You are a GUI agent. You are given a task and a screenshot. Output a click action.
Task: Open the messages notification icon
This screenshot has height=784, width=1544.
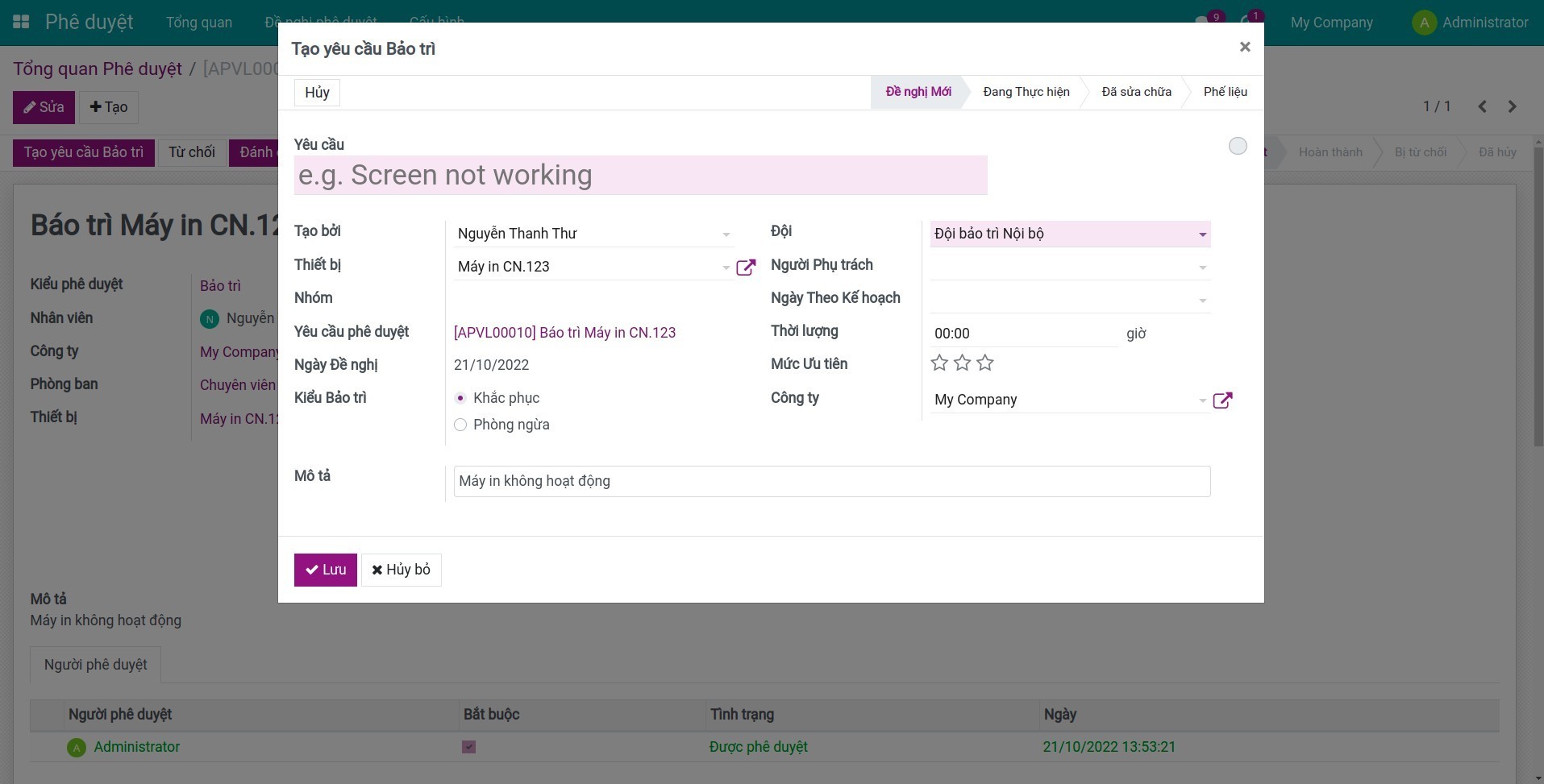point(1205,22)
